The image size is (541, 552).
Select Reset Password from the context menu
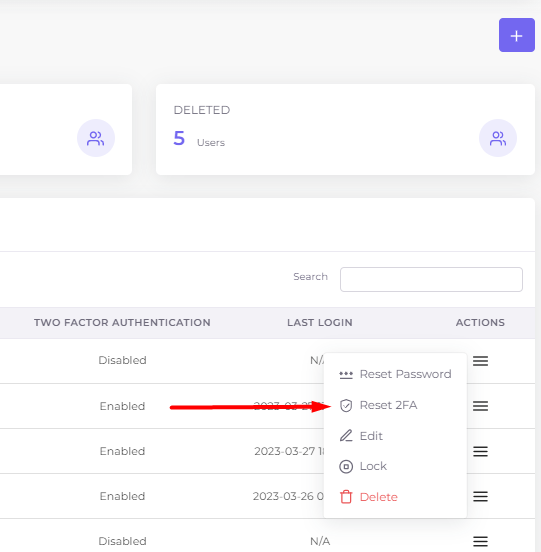(x=395, y=374)
